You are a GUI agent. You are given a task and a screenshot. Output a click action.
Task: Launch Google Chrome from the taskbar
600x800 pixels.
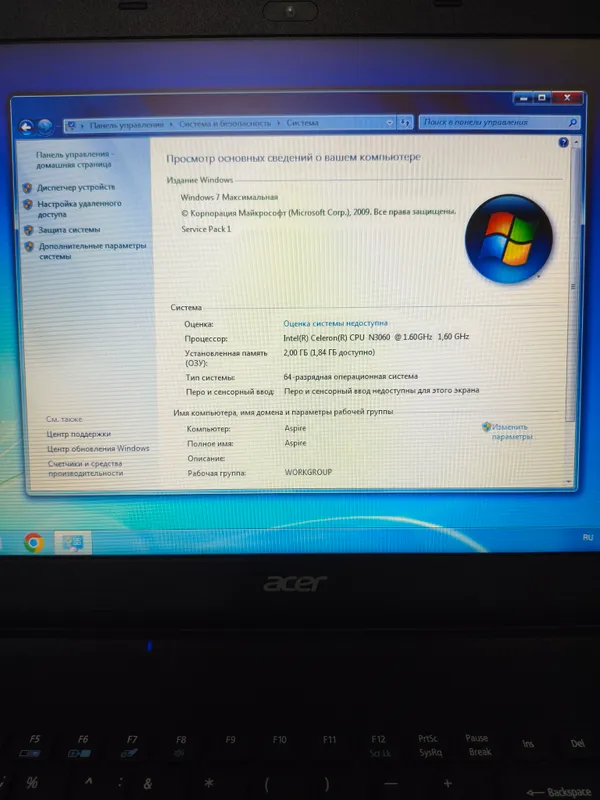(x=34, y=542)
